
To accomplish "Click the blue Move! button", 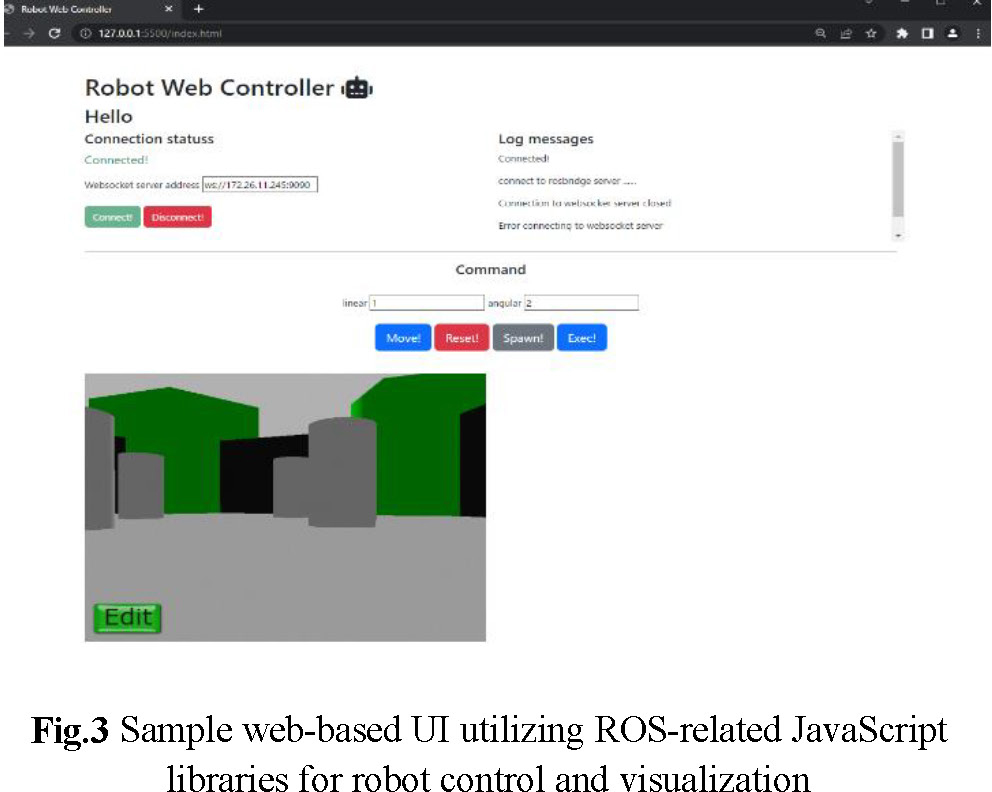I will (403, 338).
